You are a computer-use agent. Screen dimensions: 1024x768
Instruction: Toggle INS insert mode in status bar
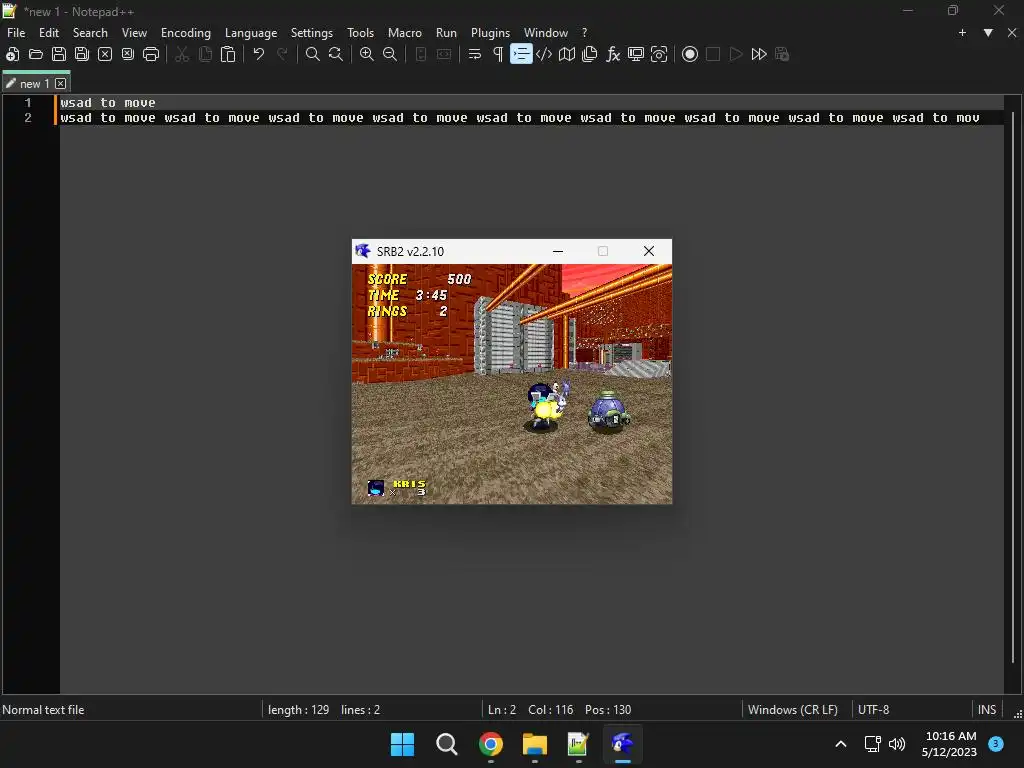click(987, 710)
